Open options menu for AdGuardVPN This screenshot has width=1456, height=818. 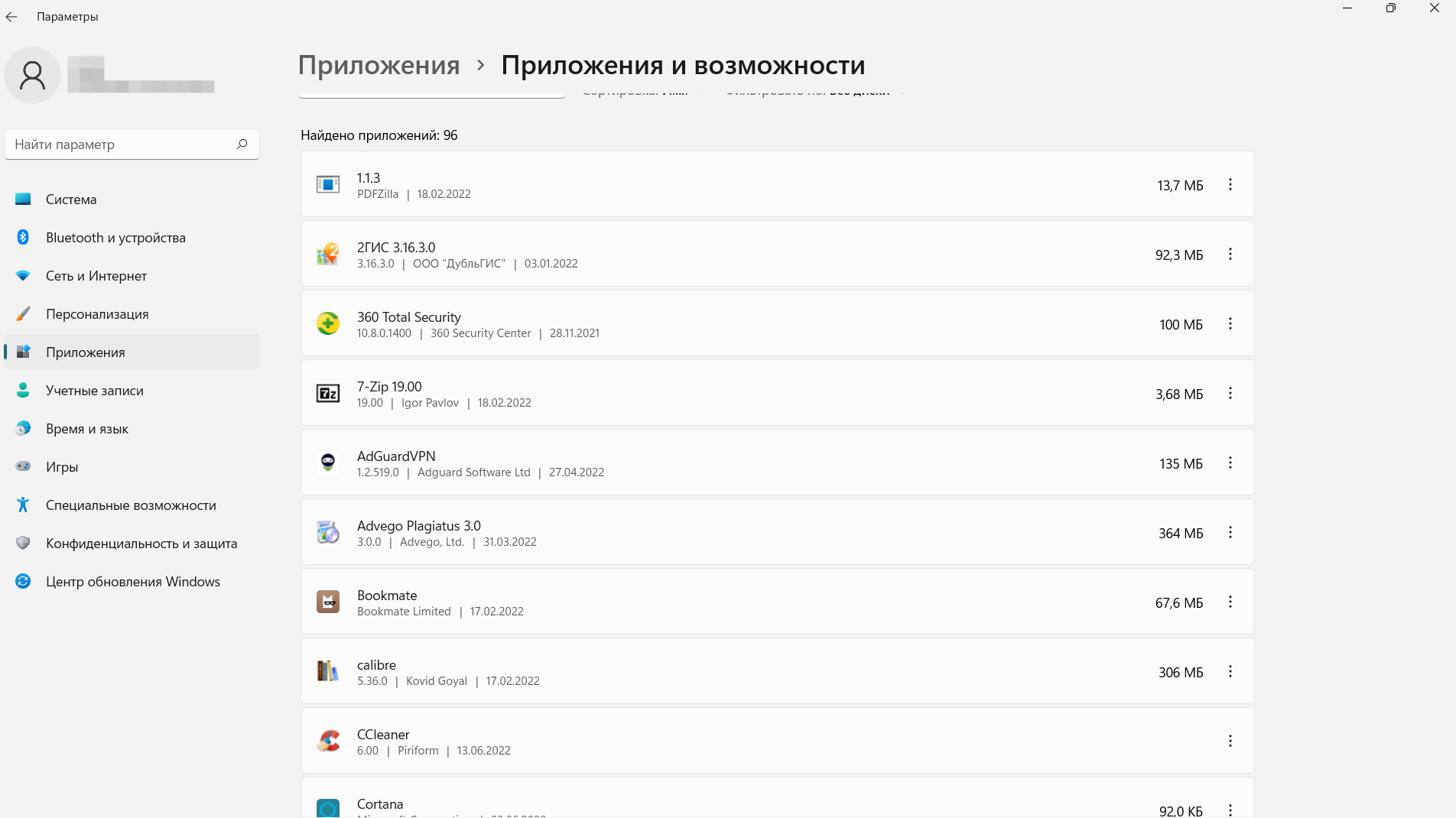coord(1230,463)
